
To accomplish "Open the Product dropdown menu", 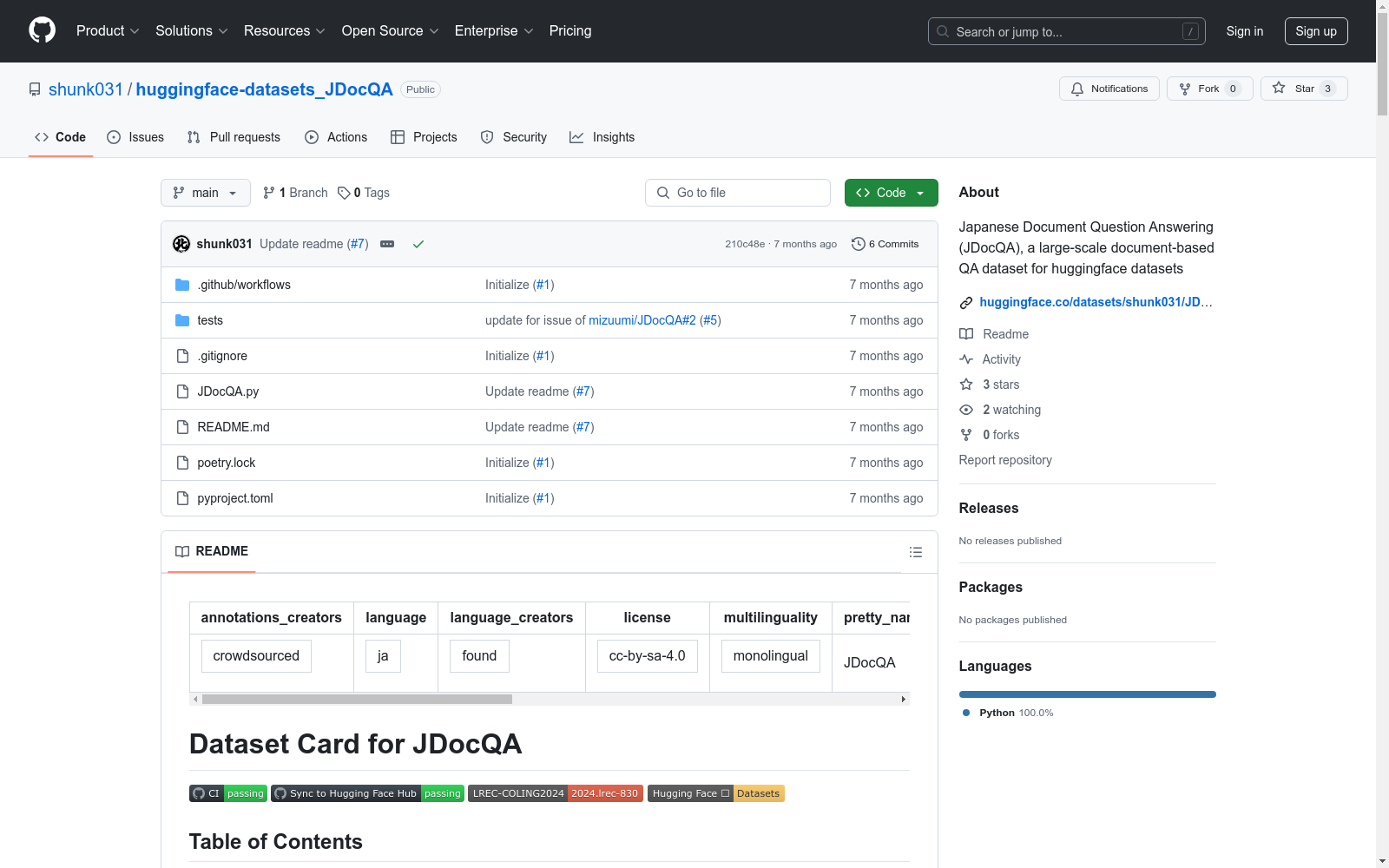I will [108, 31].
